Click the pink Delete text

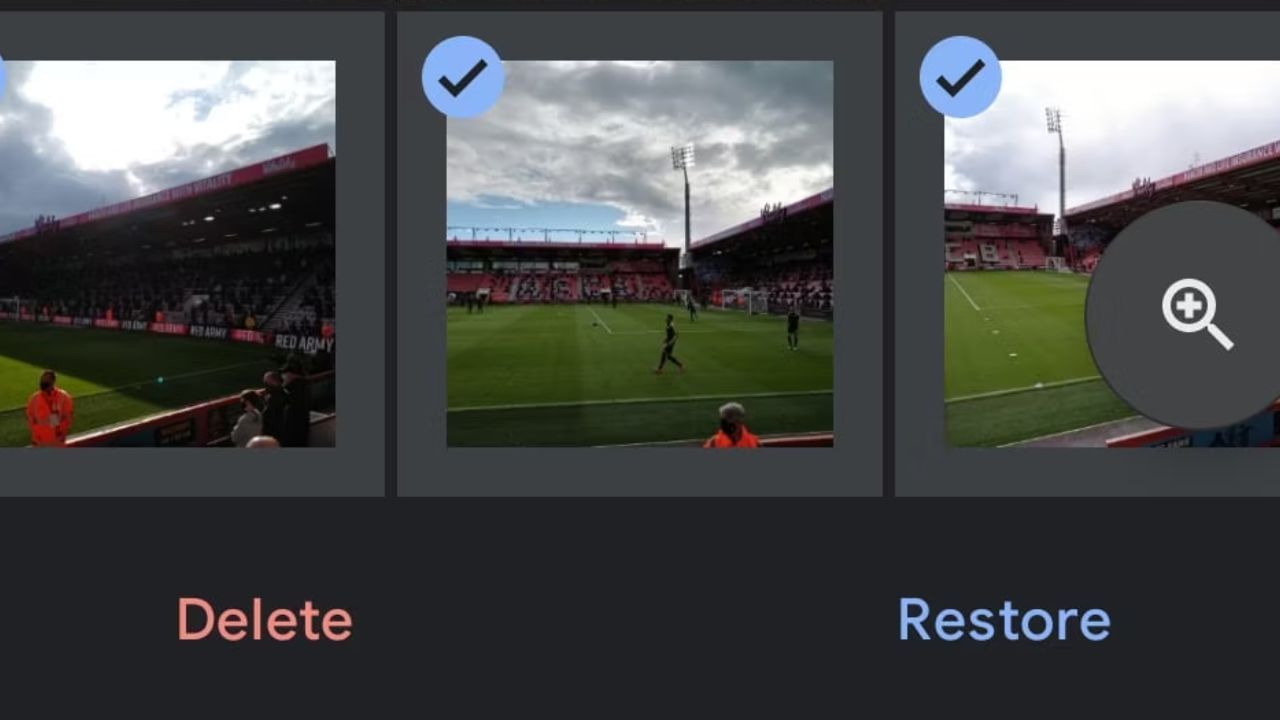265,620
